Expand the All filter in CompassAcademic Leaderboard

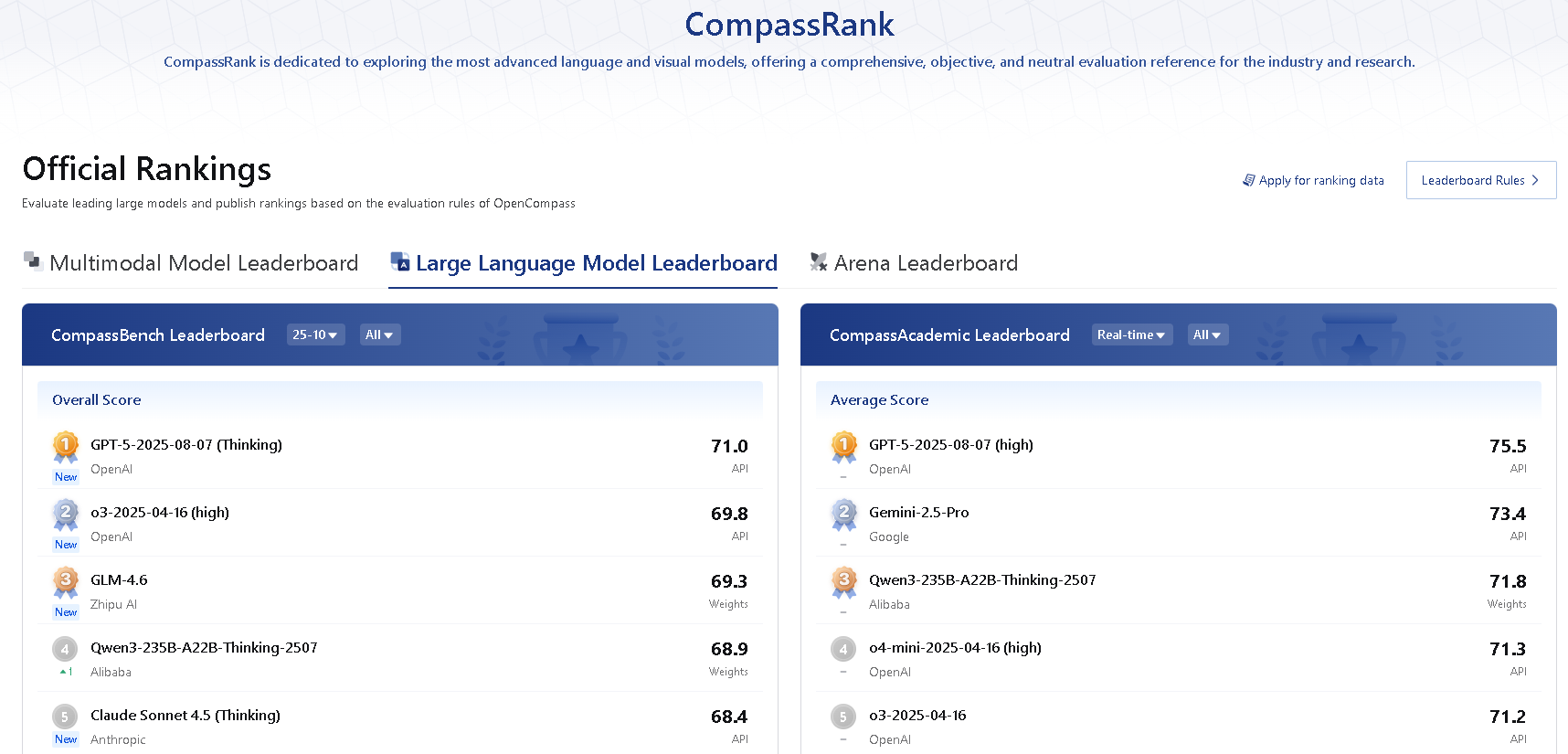coord(1207,335)
